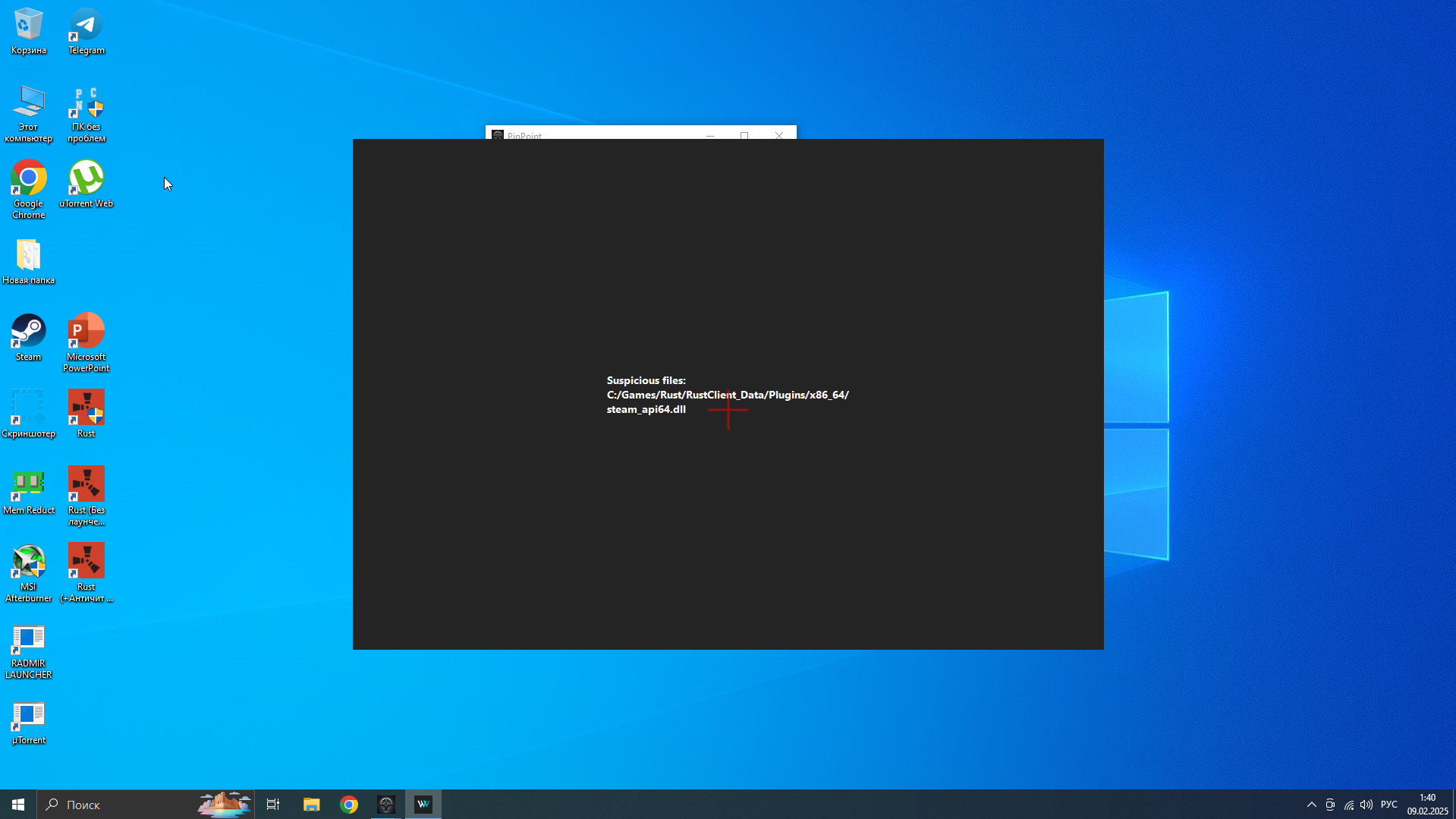Click the 'Suspicious files:' heading text
This screenshot has height=819, width=1456.
(646, 381)
